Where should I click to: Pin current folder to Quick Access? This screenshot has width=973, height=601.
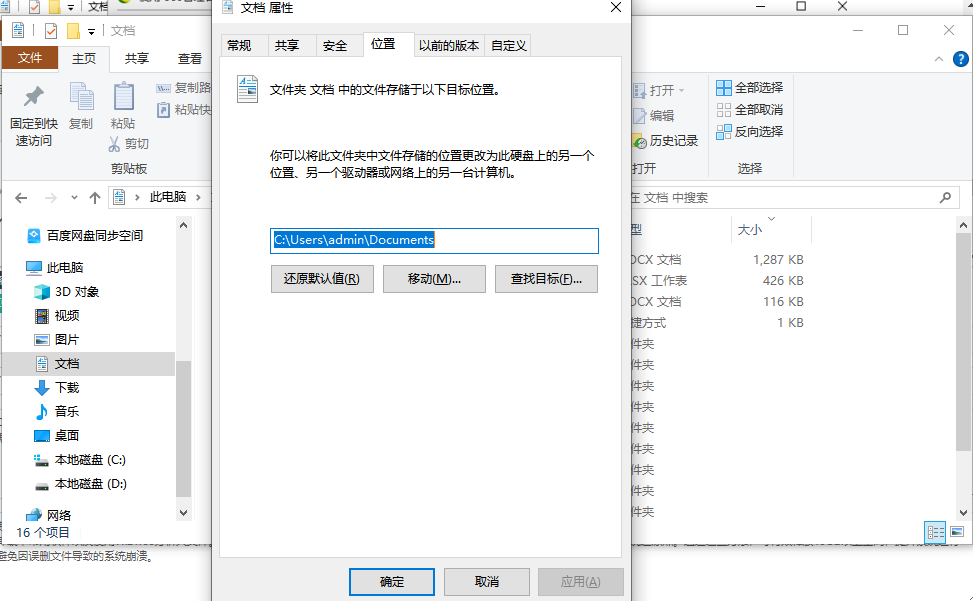pos(31,108)
